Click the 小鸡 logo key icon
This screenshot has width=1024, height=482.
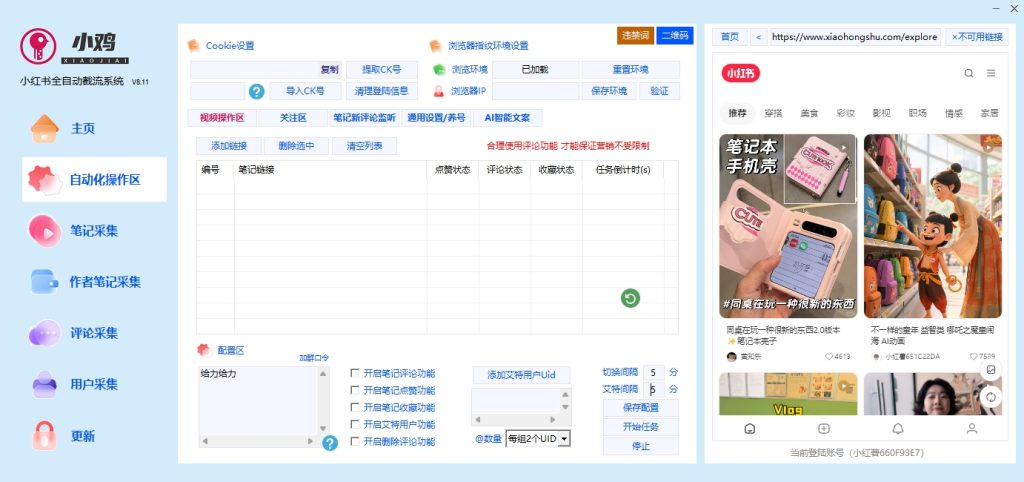[37, 46]
